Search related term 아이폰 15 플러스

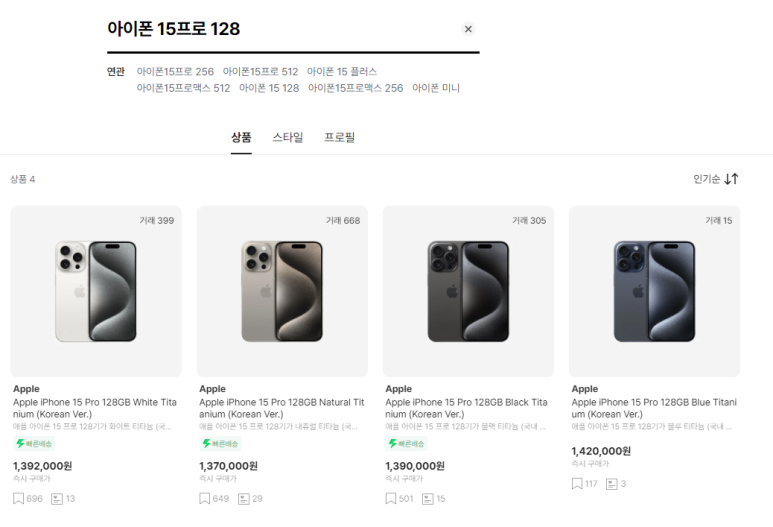342,71
